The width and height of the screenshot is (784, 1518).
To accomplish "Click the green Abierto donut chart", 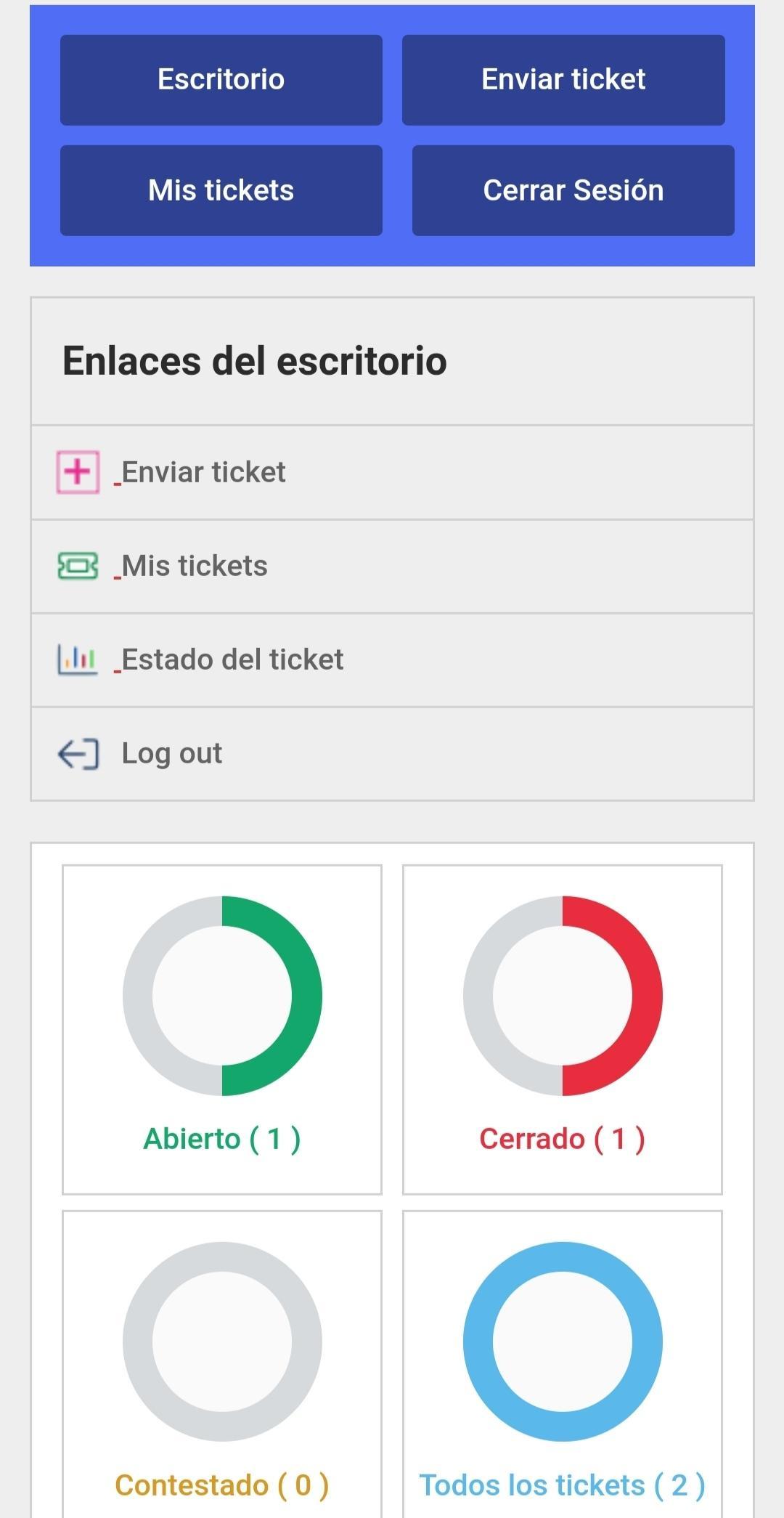I will click(x=222, y=996).
